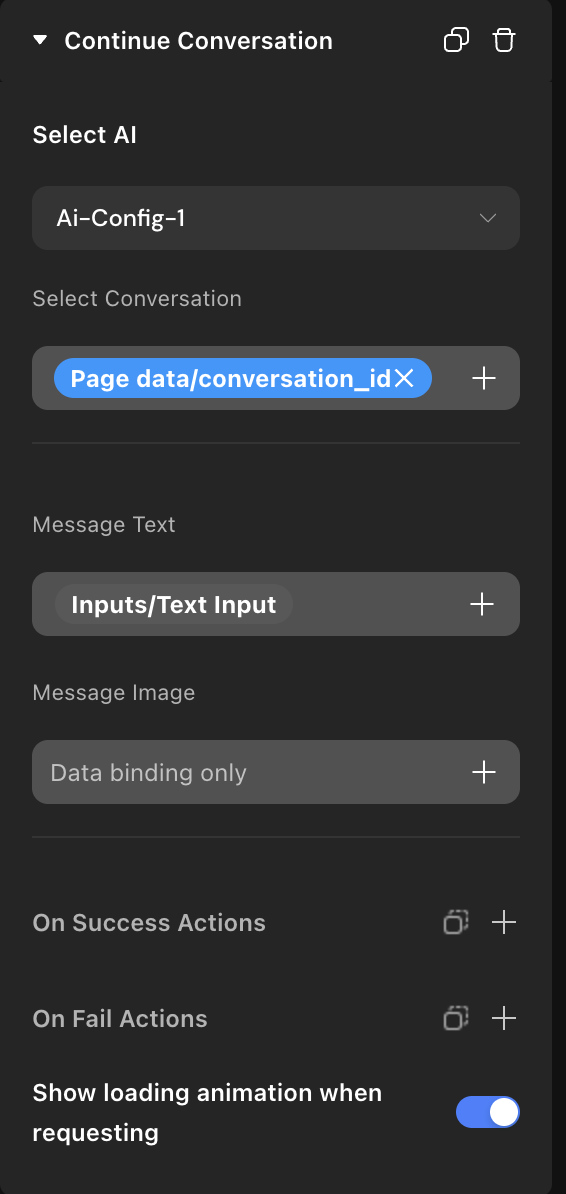Remove the Page data/conversation_id binding
Viewport: 566px width, 1194px height.
(x=405, y=378)
